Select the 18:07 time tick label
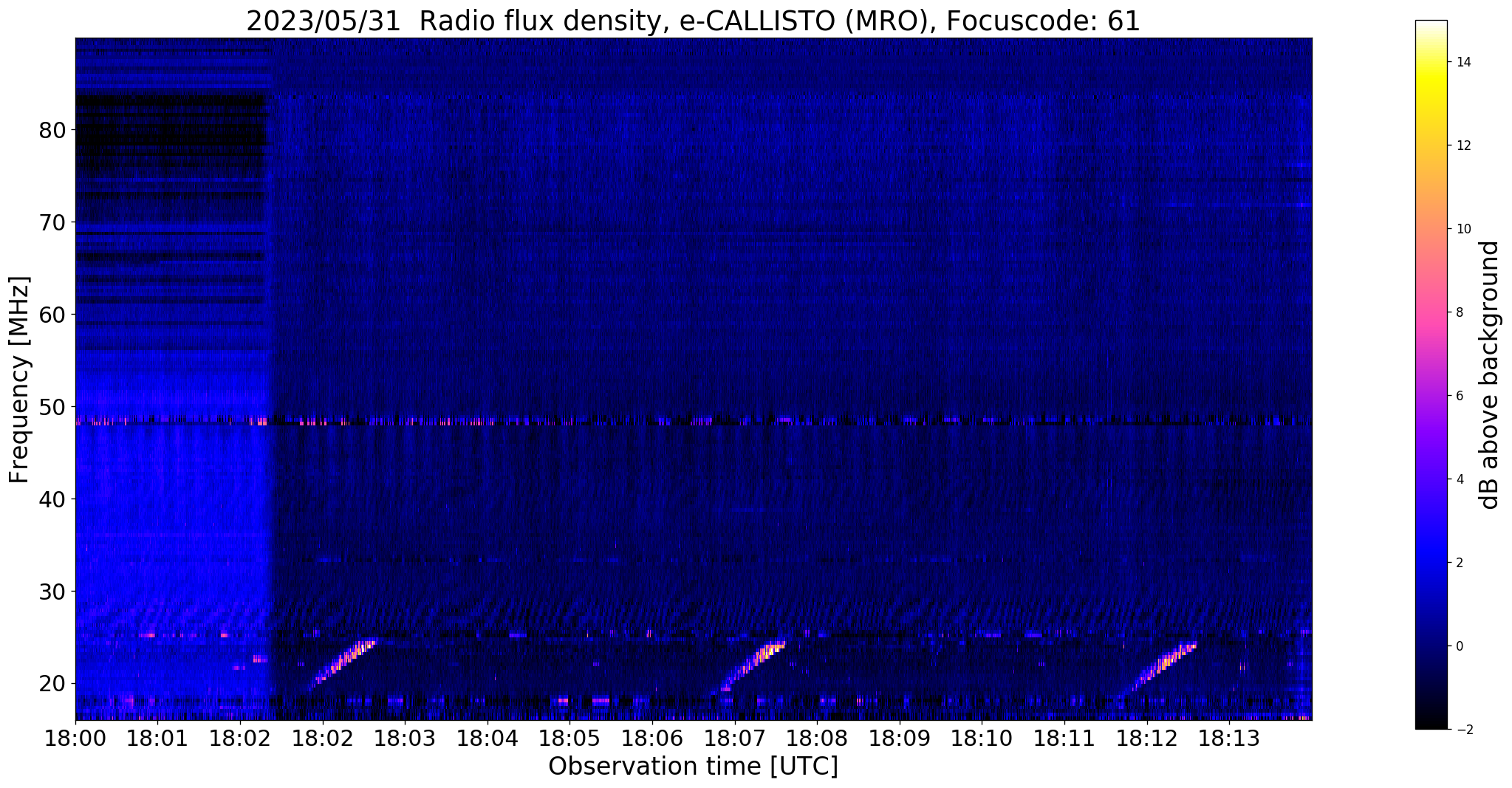The width and height of the screenshot is (1512, 788). pyautogui.click(x=734, y=738)
